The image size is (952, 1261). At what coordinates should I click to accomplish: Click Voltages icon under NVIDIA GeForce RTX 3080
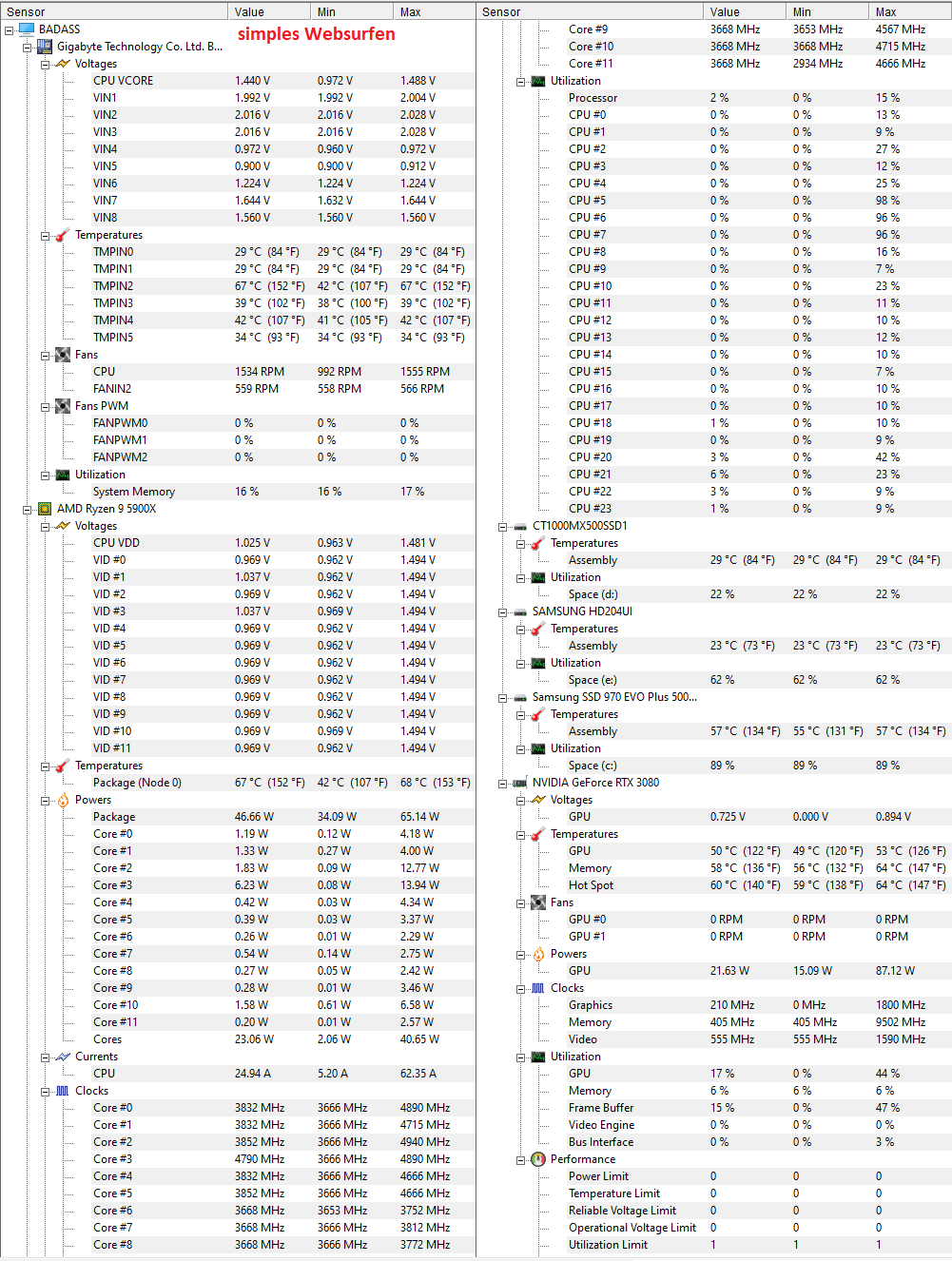click(538, 800)
